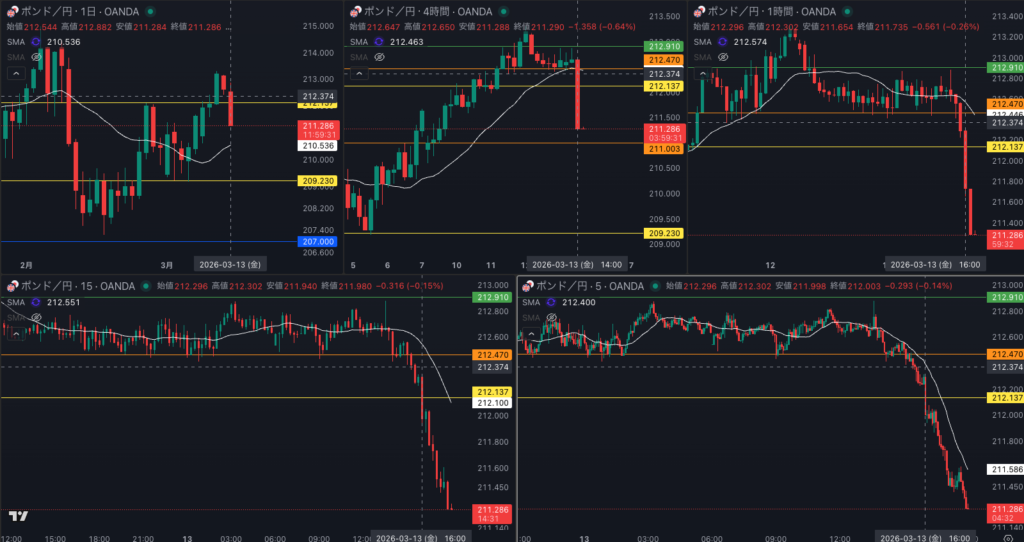The image size is (1024, 542).
Task: Click the flag icon on the 5-minute chart
Action: tap(528, 286)
